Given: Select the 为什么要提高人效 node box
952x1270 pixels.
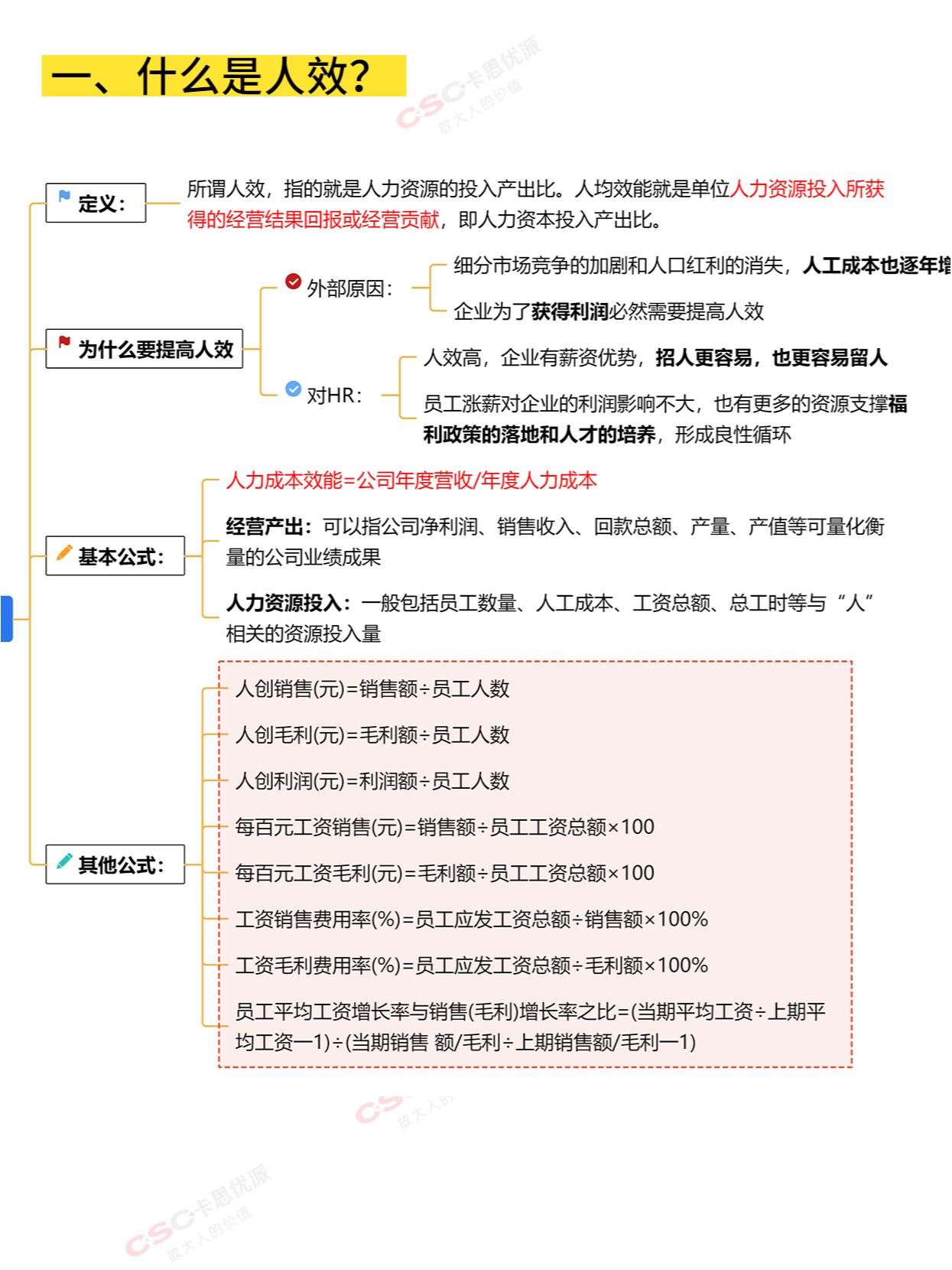Looking at the screenshot, I should point(144,349).
